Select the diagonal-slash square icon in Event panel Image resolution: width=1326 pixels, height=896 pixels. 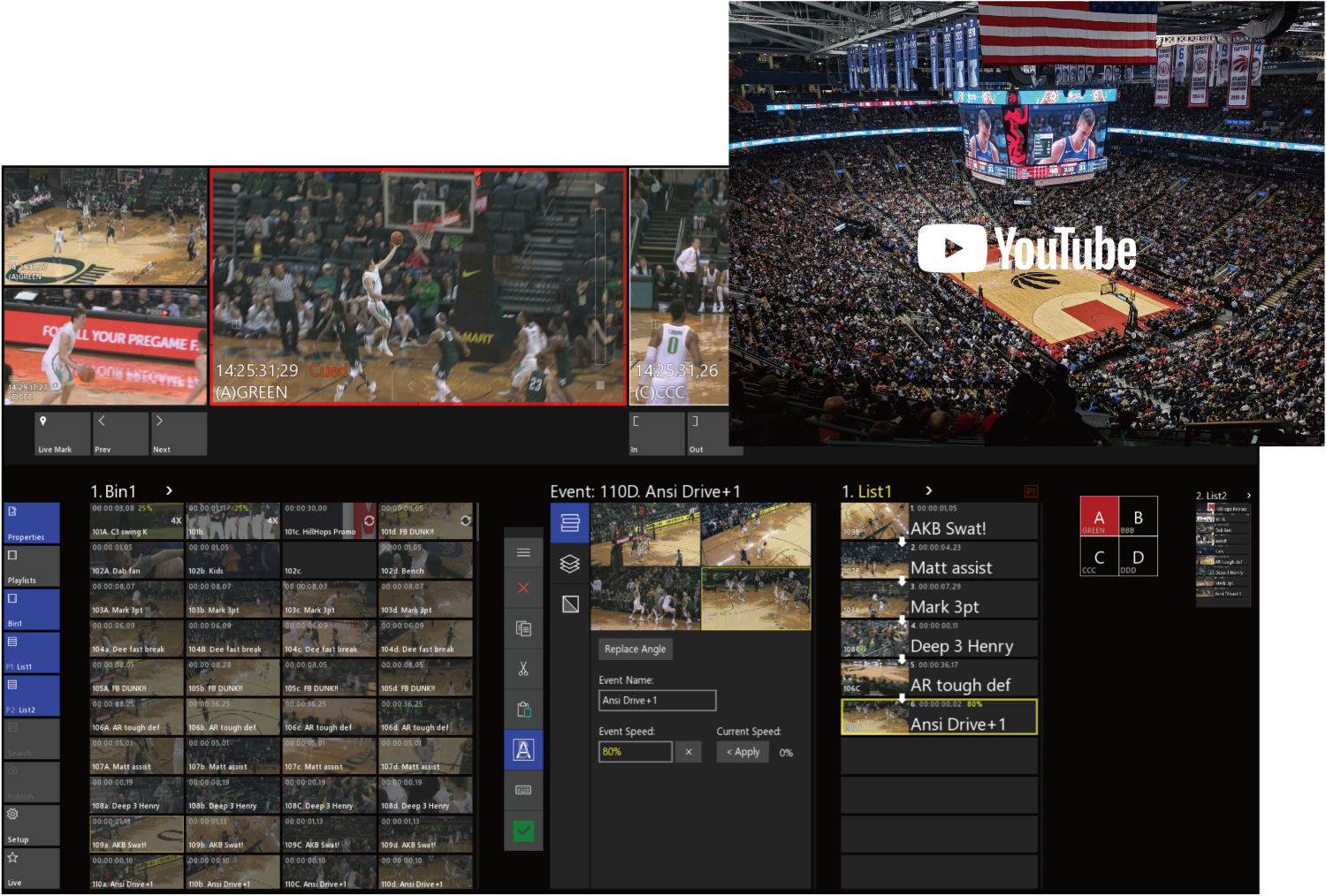click(x=570, y=604)
